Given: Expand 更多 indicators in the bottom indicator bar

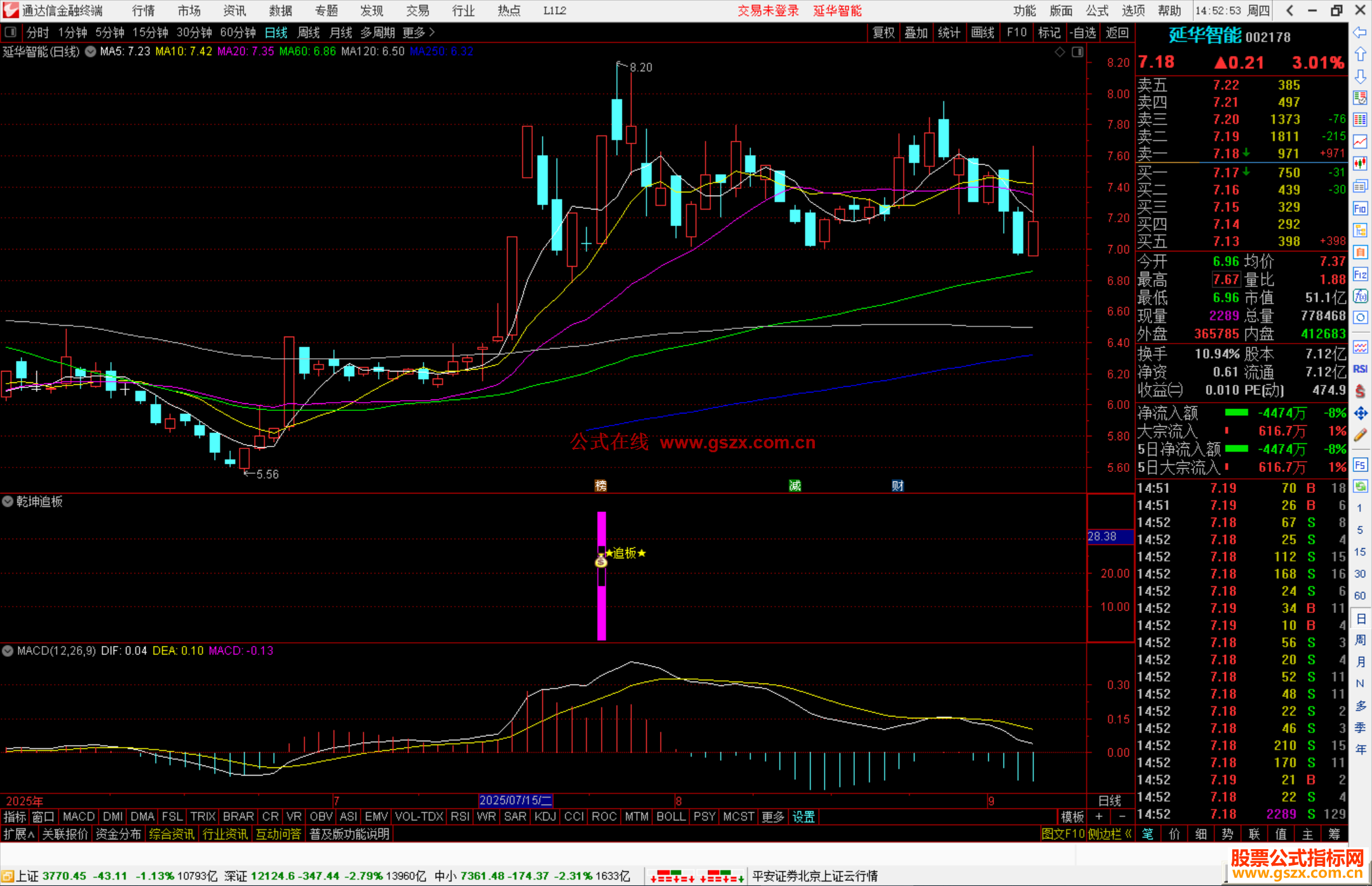Looking at the screenshot, I should (x=772, y=817).
